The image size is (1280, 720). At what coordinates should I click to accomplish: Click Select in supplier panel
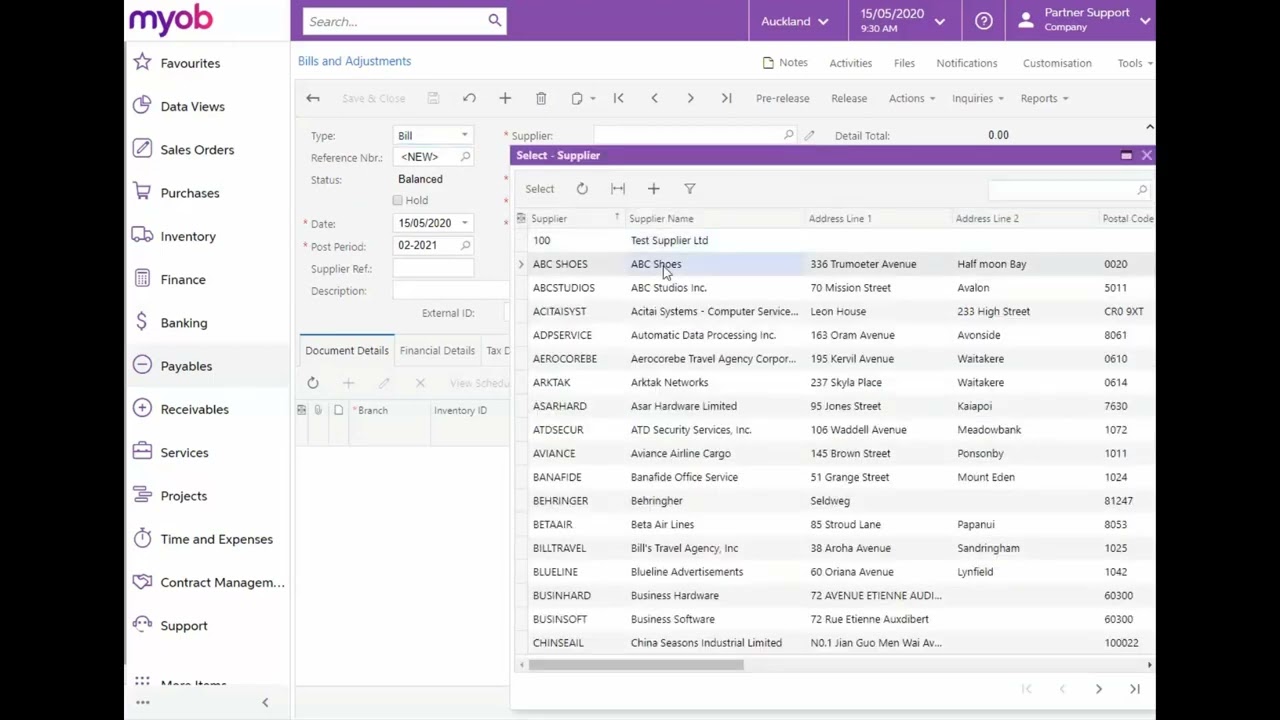[539, 188]
